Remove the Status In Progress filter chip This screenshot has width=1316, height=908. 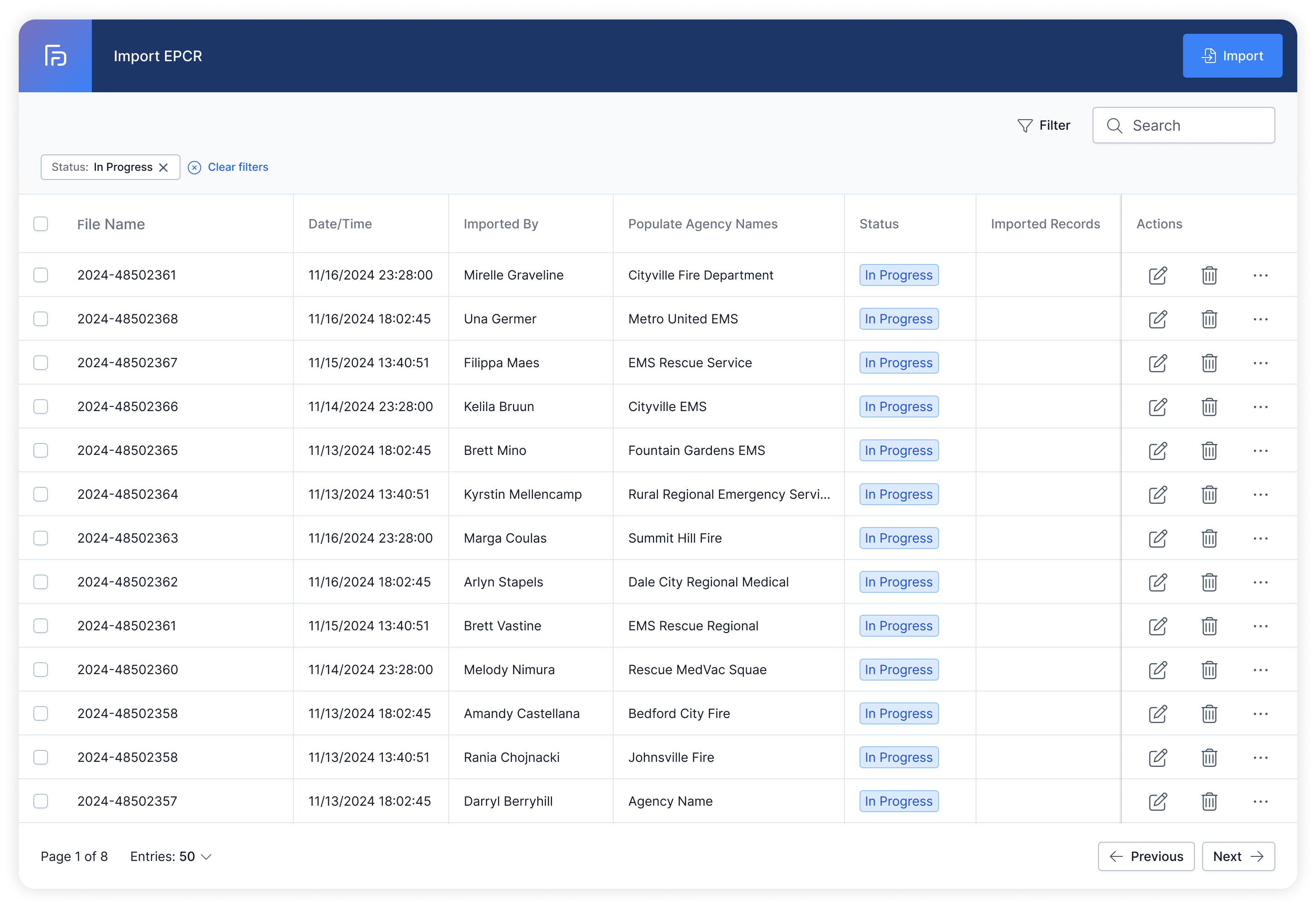click(164, 167)
